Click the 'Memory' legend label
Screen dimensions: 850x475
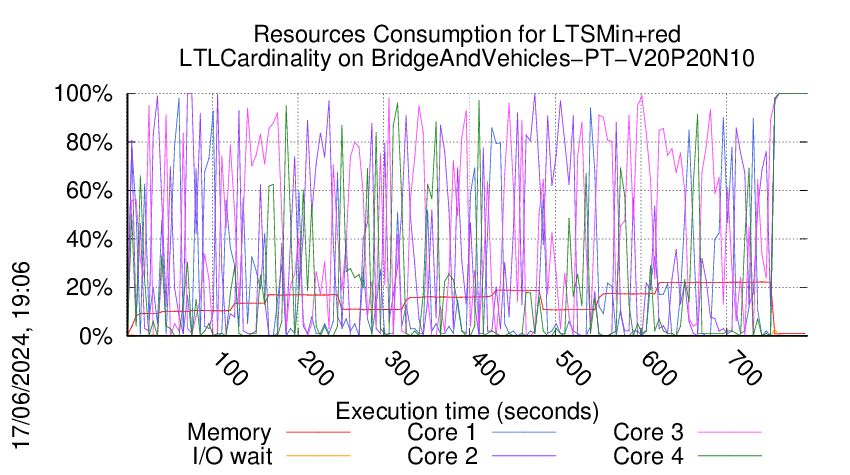tap(229, 433)
